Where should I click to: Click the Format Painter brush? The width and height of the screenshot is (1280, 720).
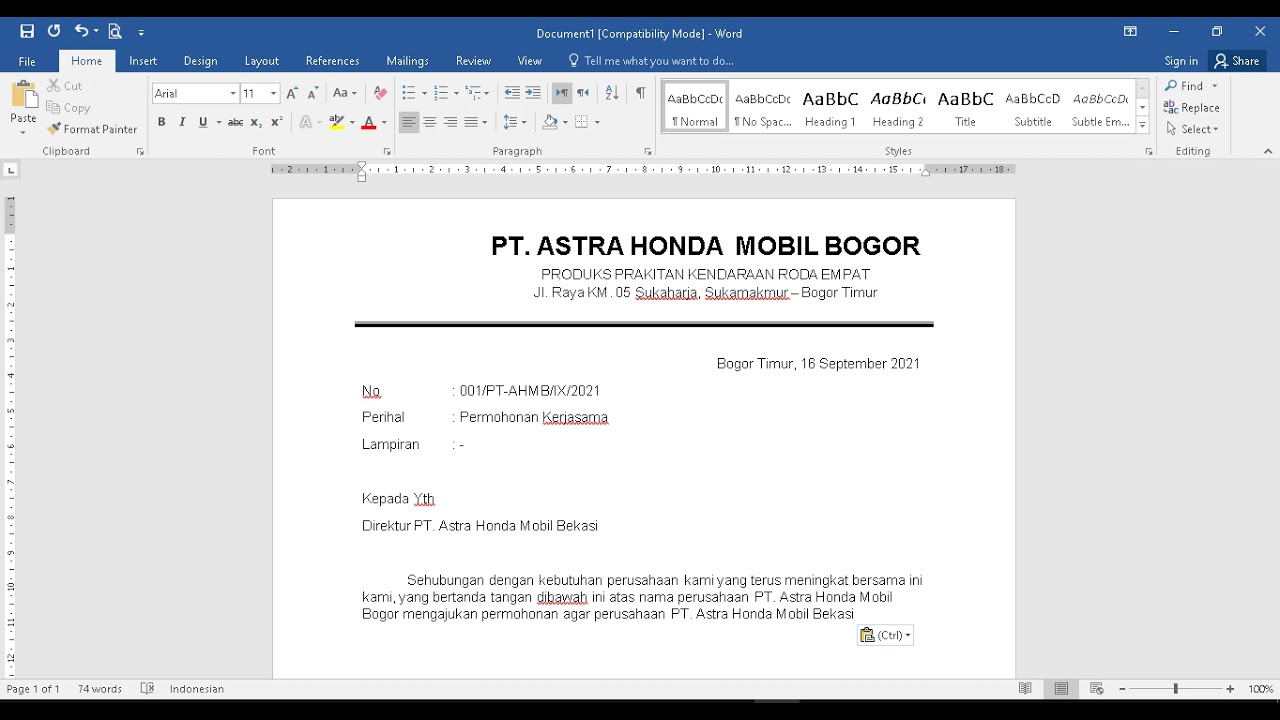[x=92, y=129]
